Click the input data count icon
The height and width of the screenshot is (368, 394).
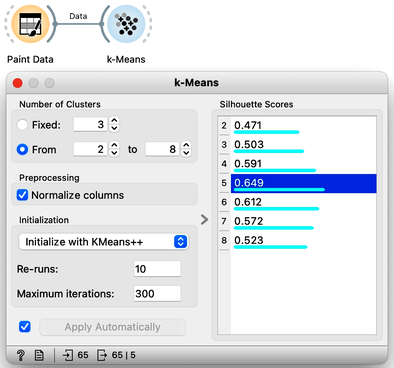point(68,355)
